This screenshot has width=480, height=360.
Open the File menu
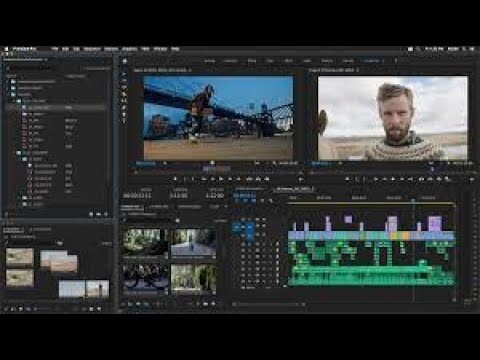pos(55,49)
